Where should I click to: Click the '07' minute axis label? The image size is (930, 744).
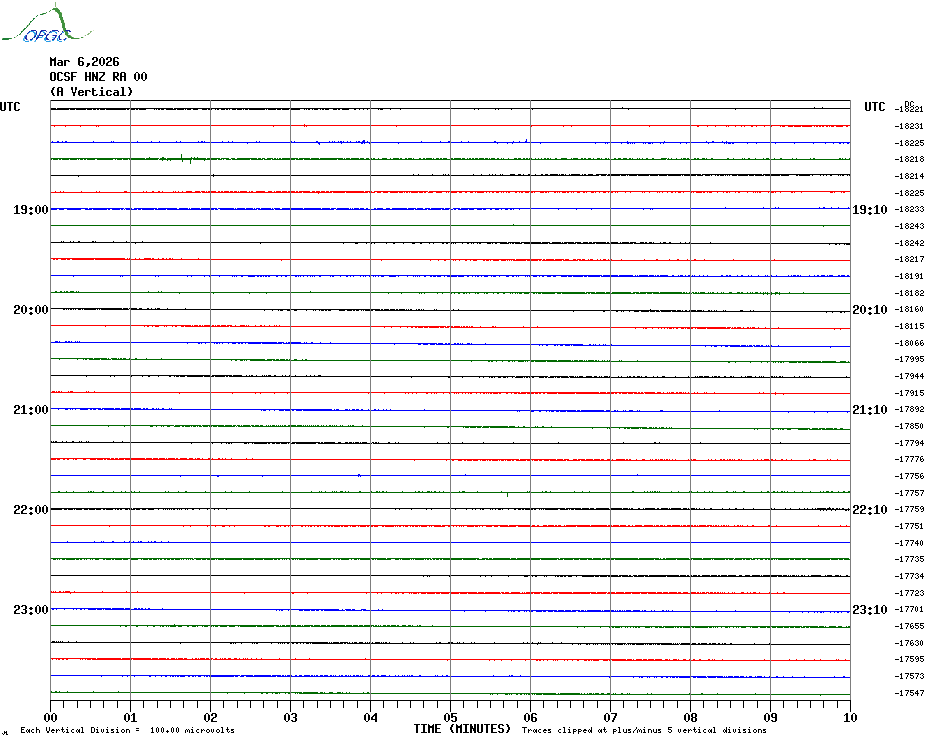[x=610, y=717]
